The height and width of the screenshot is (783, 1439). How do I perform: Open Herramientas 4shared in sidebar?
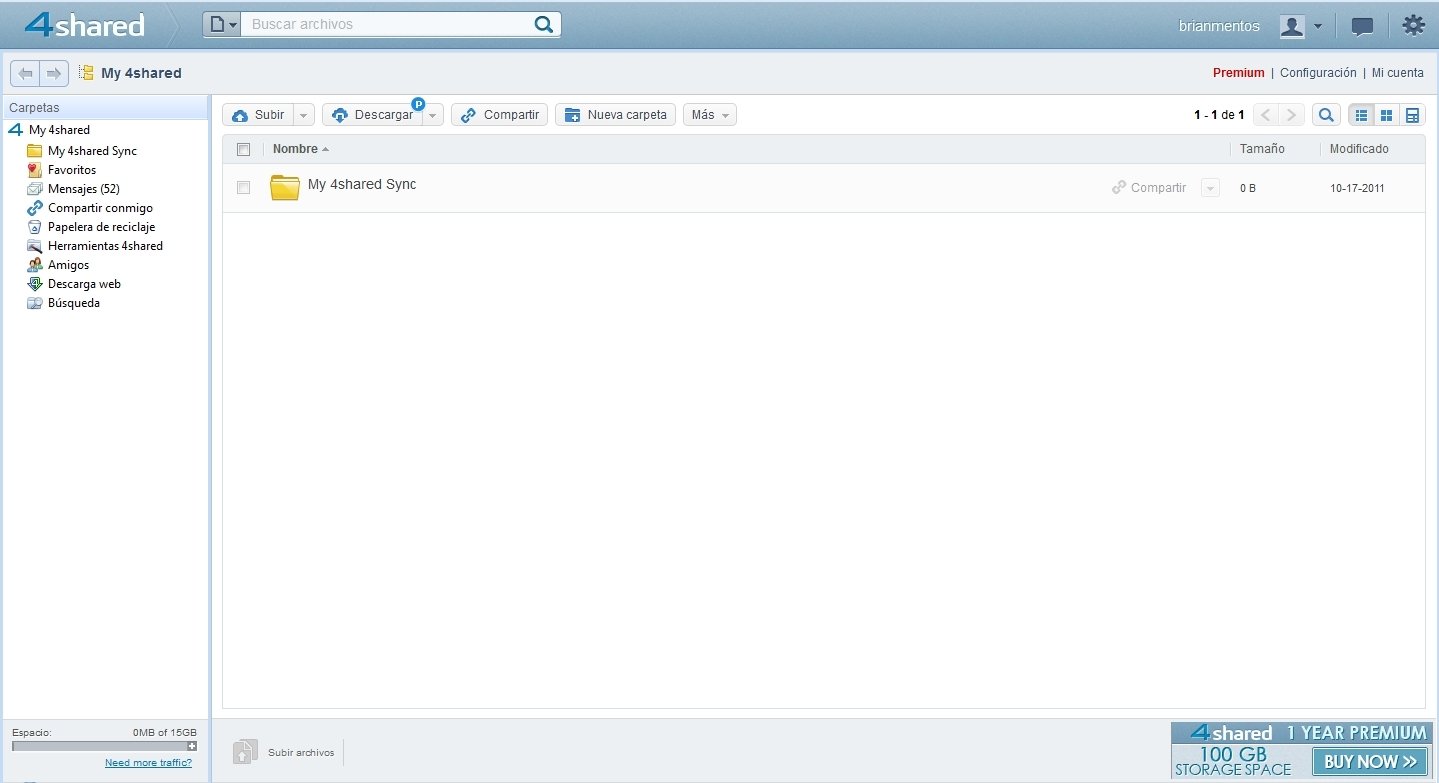[105, 246]
